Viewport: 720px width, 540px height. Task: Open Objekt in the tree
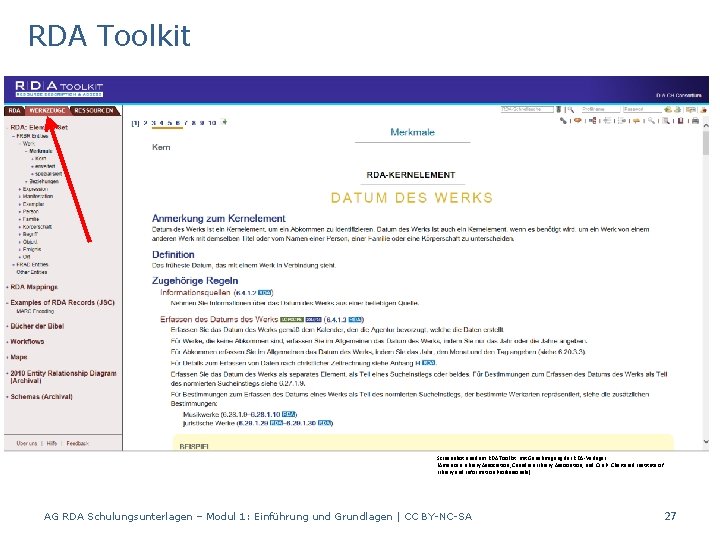pyautogui.click(x=30, y=242)
